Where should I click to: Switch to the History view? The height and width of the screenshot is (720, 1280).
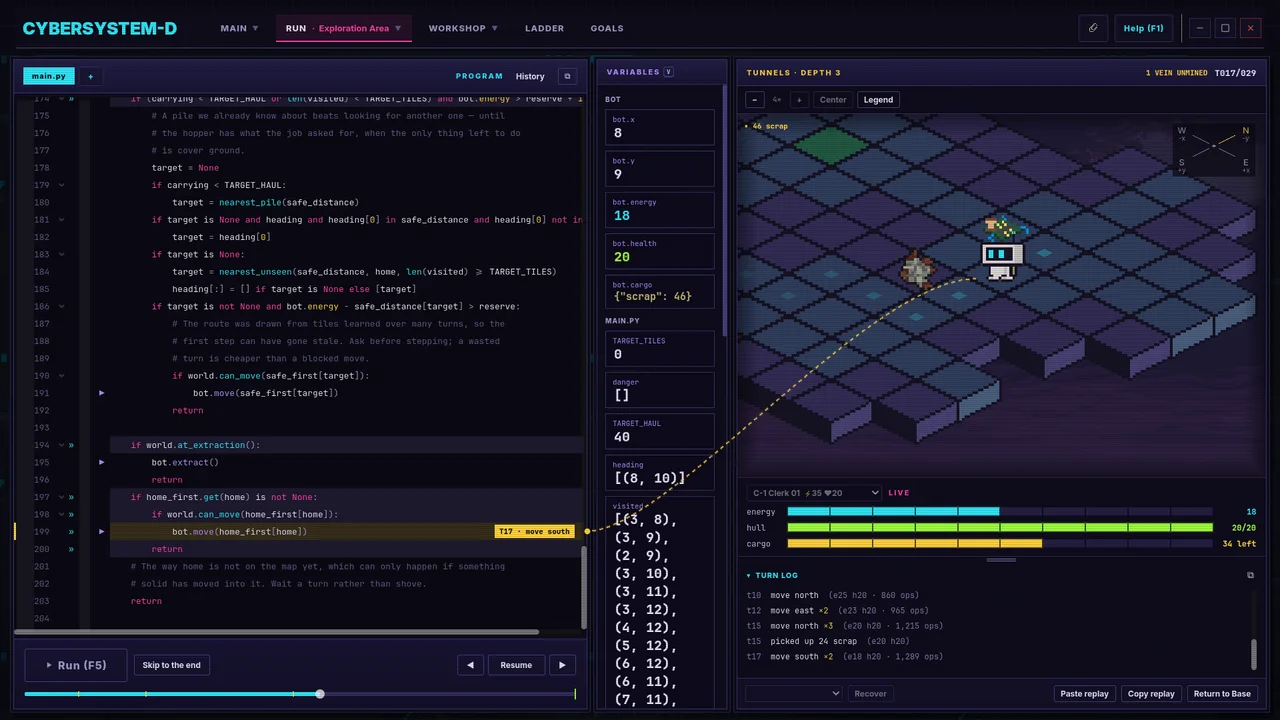coord(530,76)
